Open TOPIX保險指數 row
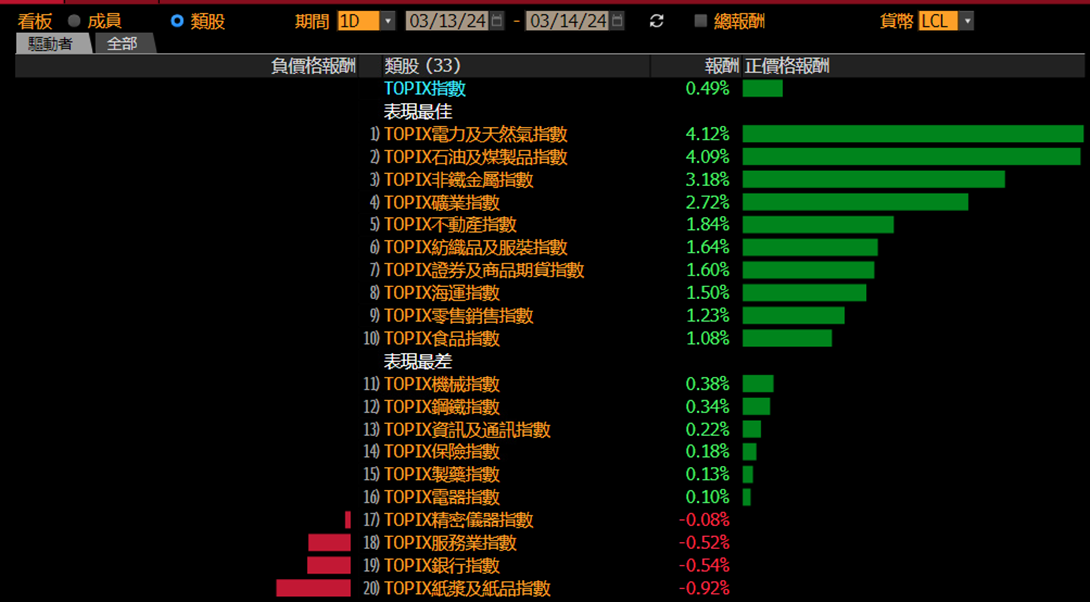The height and width of the screenshot is (602, 1090). pos(441,451)
